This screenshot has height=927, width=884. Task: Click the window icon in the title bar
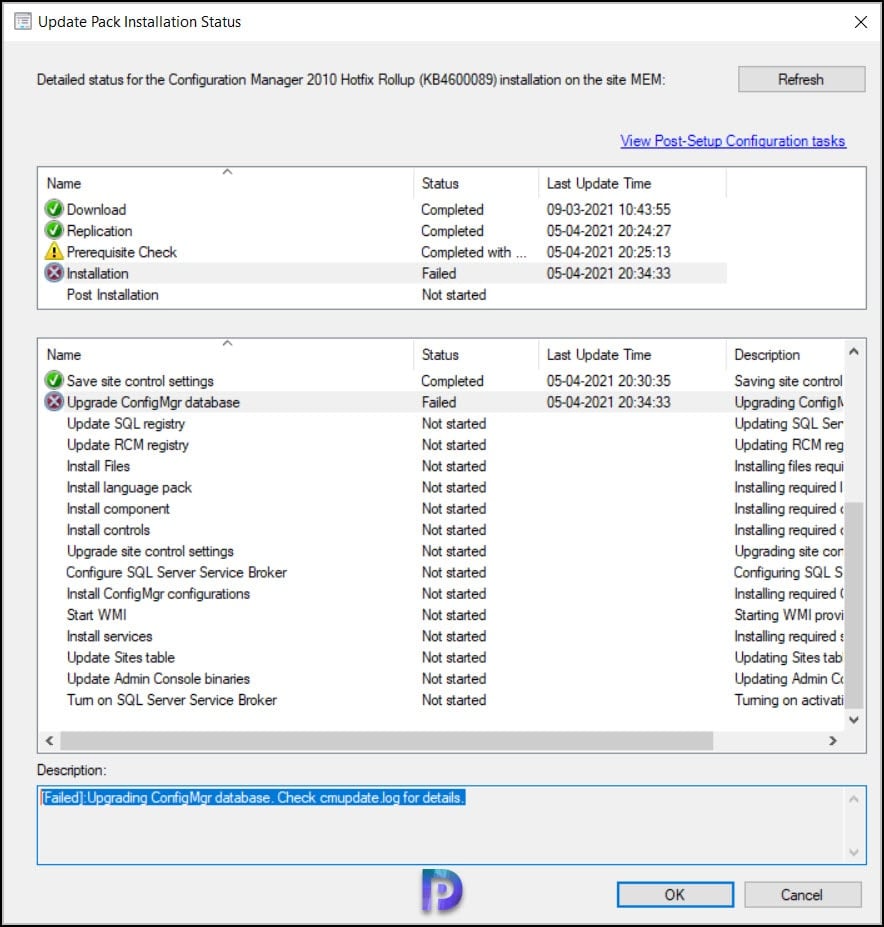click(22, 21)
